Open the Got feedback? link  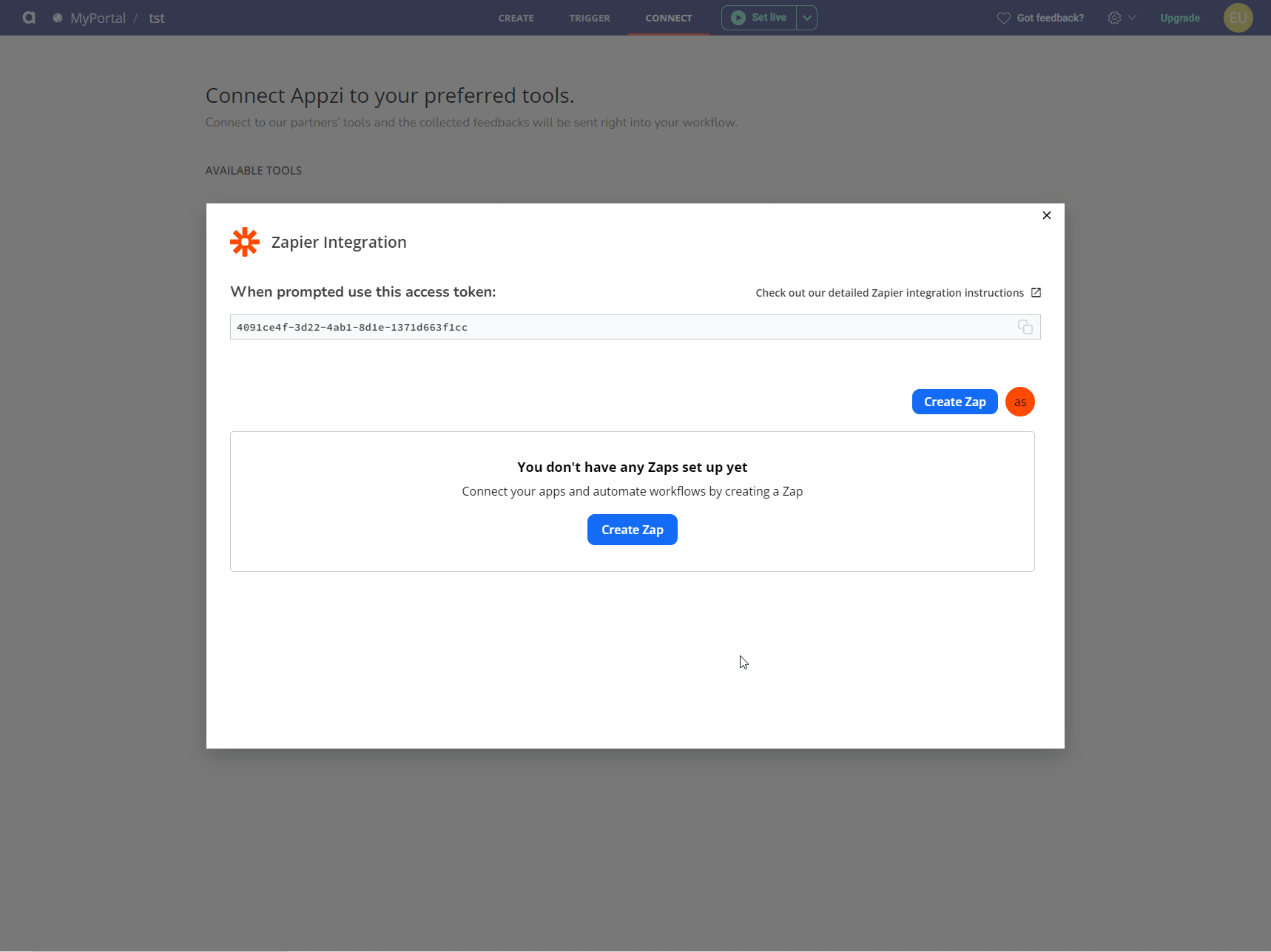[1051, 18]
